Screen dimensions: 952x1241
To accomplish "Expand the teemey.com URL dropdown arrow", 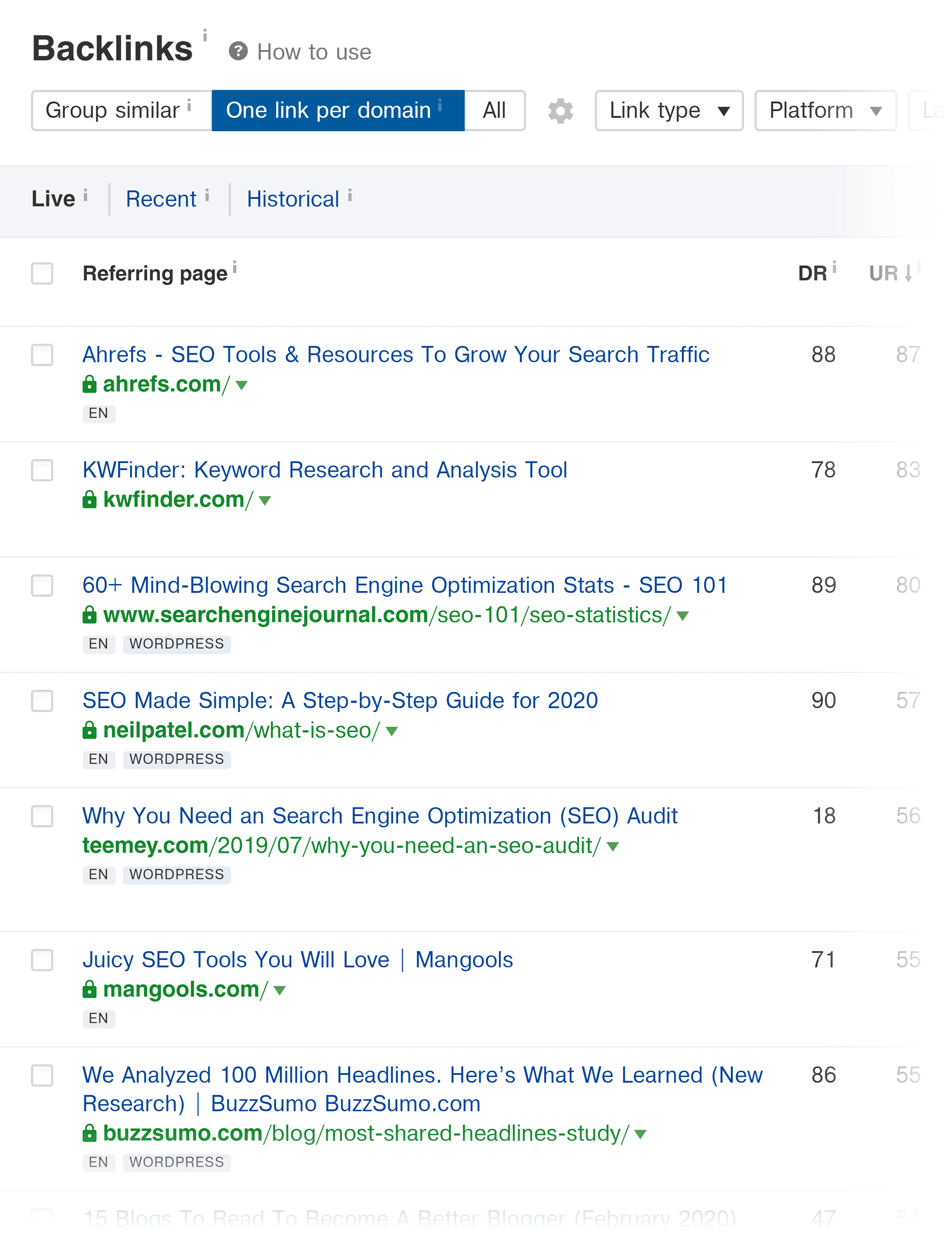I will pos(613,847).
